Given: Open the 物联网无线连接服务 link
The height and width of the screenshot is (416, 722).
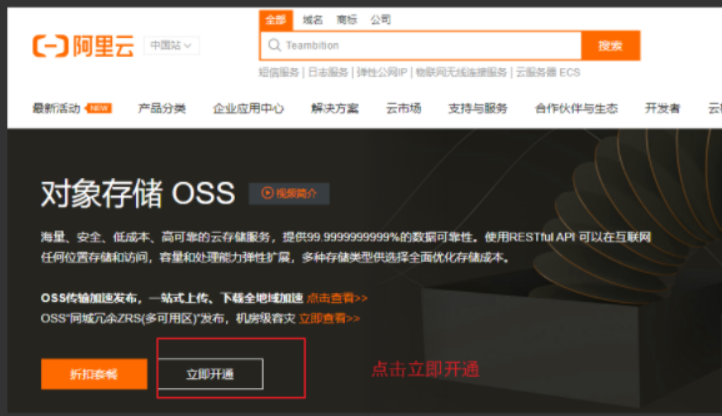Looking at the screenshot, I should (x=461, y=72).
